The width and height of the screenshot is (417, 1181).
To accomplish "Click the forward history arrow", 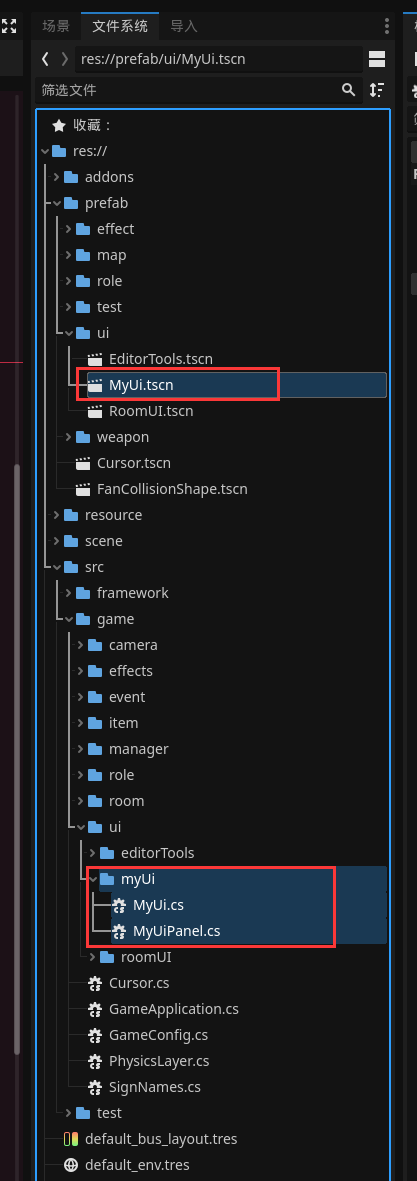I will tap(65, 59).
